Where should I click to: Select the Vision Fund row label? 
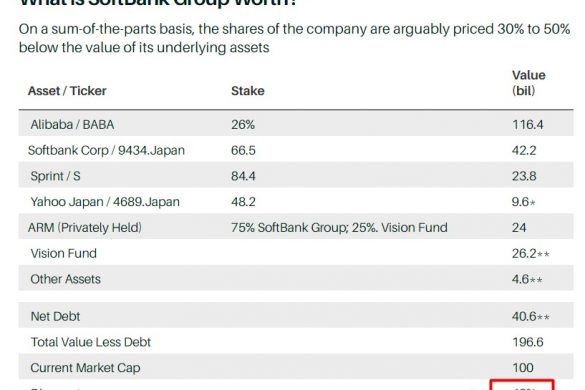(63, 253)
